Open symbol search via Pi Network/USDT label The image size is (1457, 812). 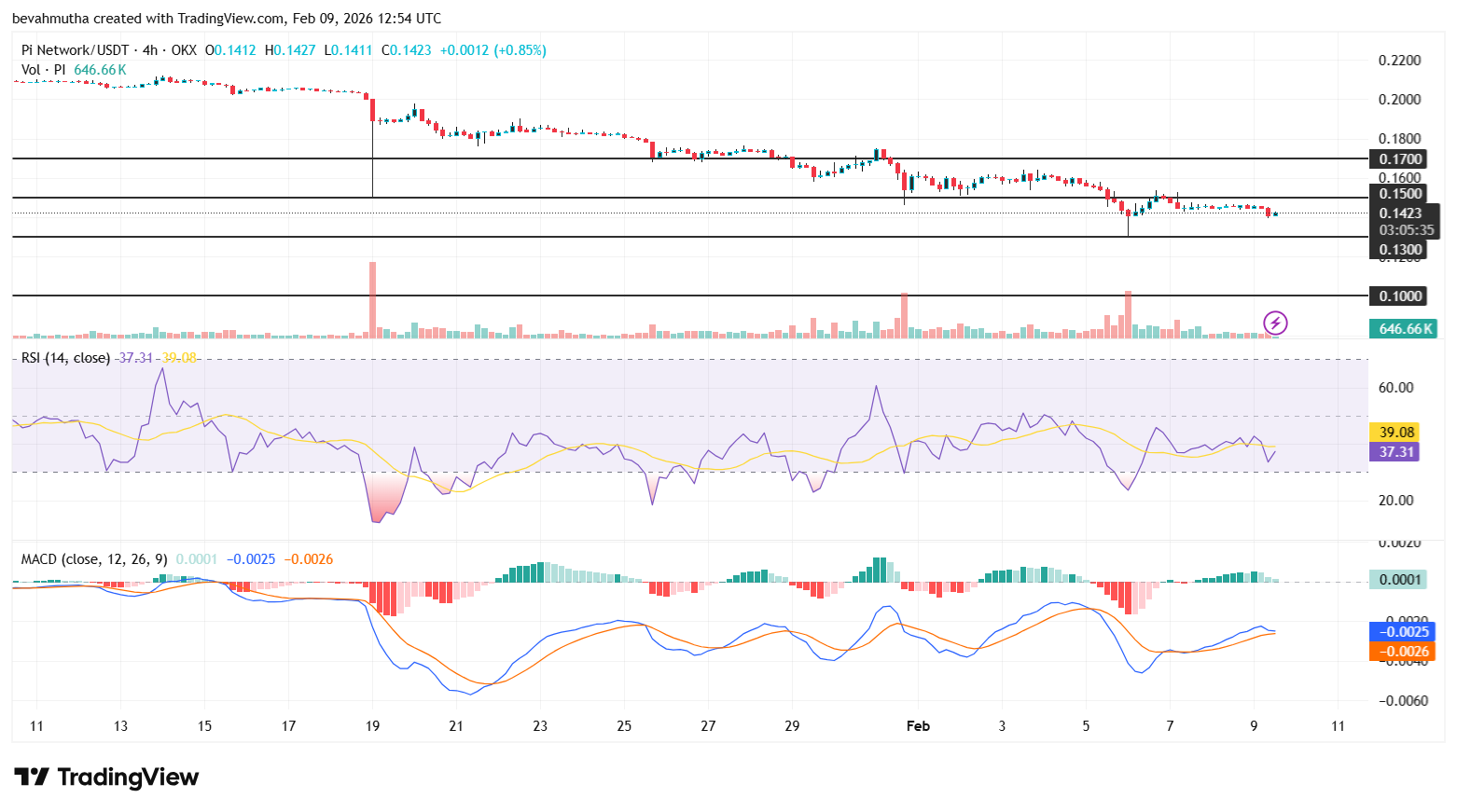point(73,49)
